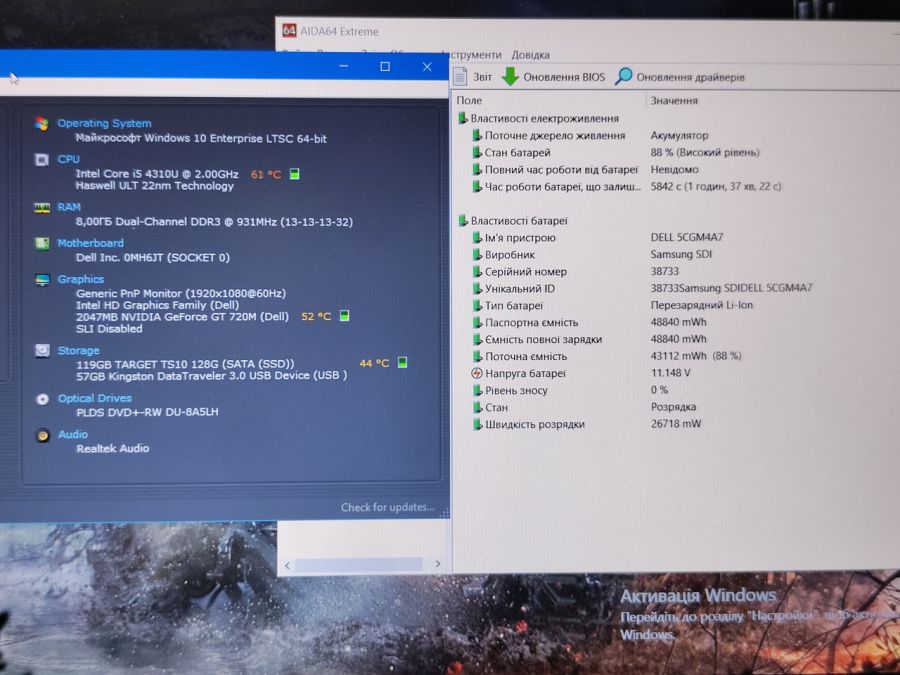The height and width of the screenshot is (675, 900).
Task: Click 119GB TARGET TS10 128G (SATA (SSD)) text
Action: pos(185,364)
